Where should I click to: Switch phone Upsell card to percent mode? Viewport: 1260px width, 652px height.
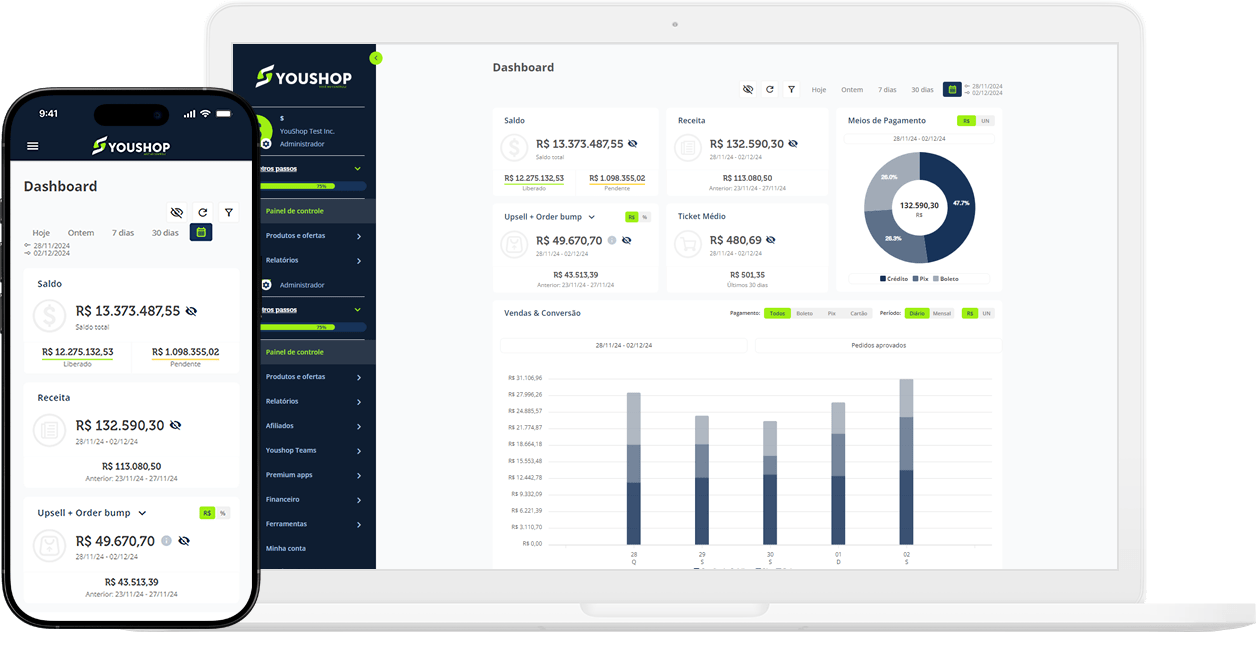click(223, 513)
